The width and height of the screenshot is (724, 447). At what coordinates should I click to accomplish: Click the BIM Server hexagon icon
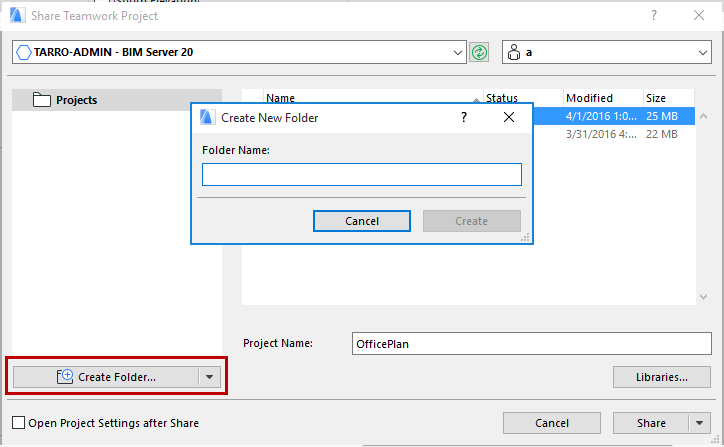click(24, 52)
